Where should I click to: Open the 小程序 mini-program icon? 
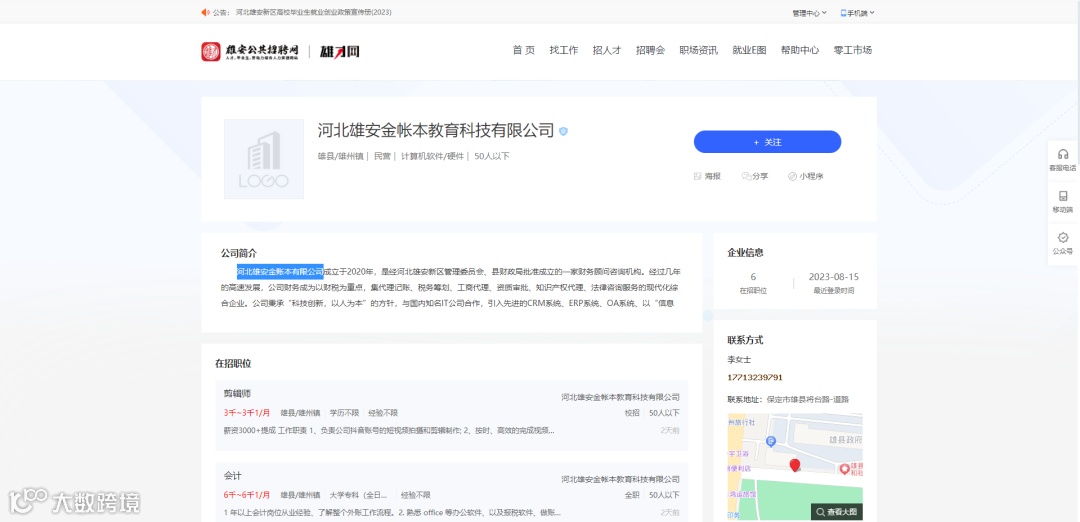click(792, 176)
